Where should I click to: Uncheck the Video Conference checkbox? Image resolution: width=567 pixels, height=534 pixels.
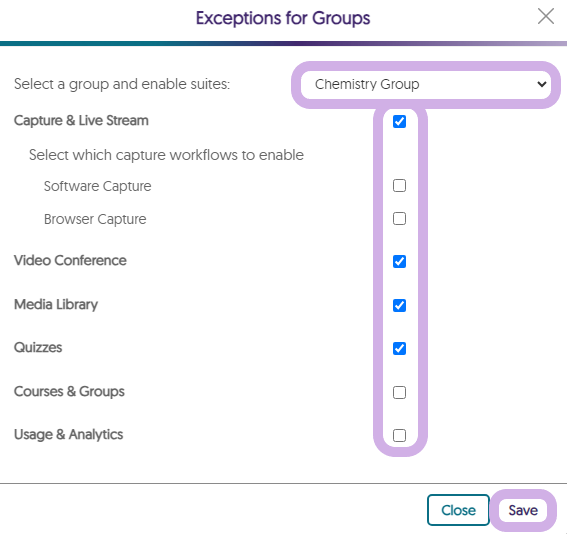coord(399,261)
